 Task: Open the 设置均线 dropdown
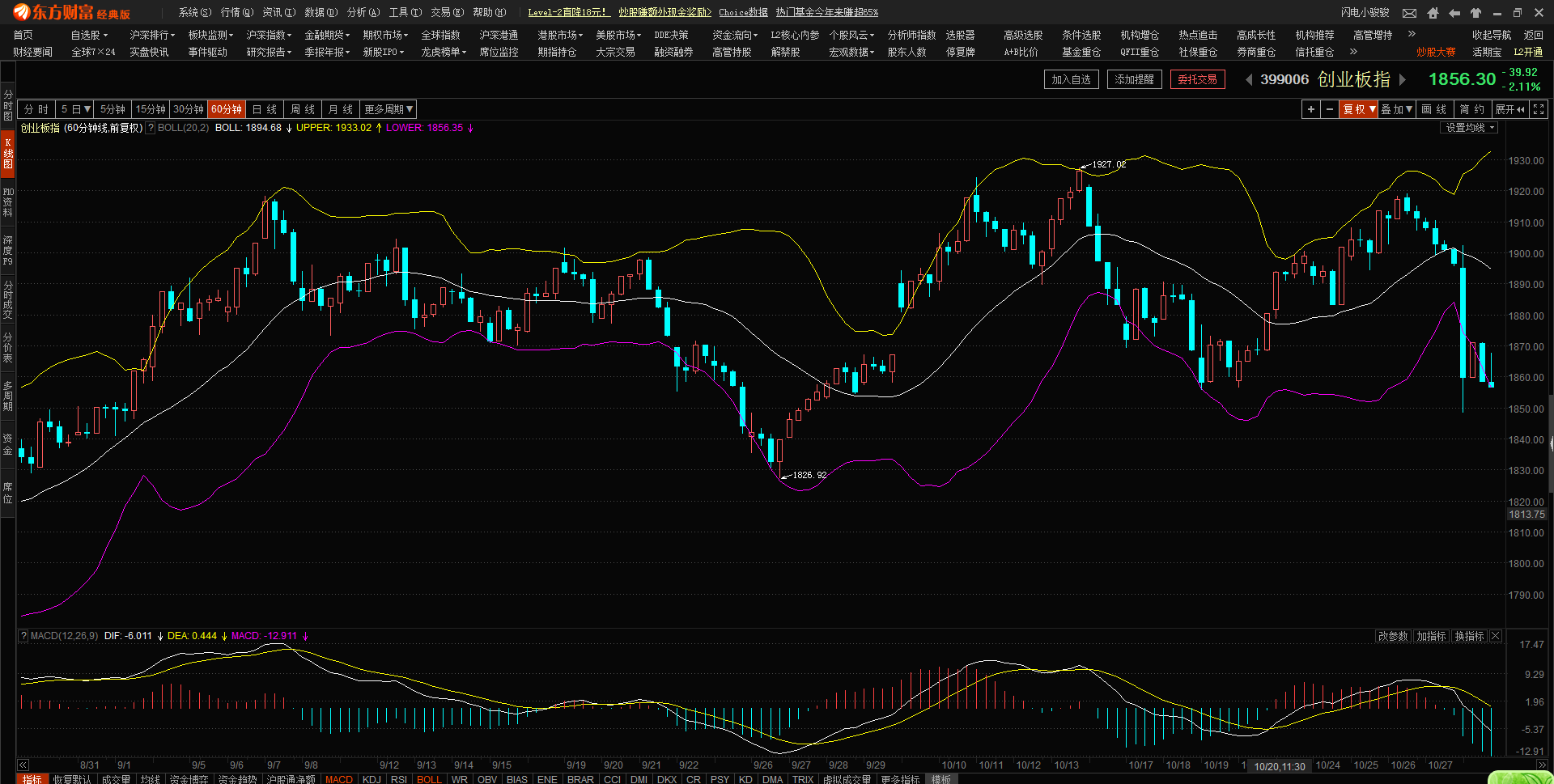pos(1470,128)
